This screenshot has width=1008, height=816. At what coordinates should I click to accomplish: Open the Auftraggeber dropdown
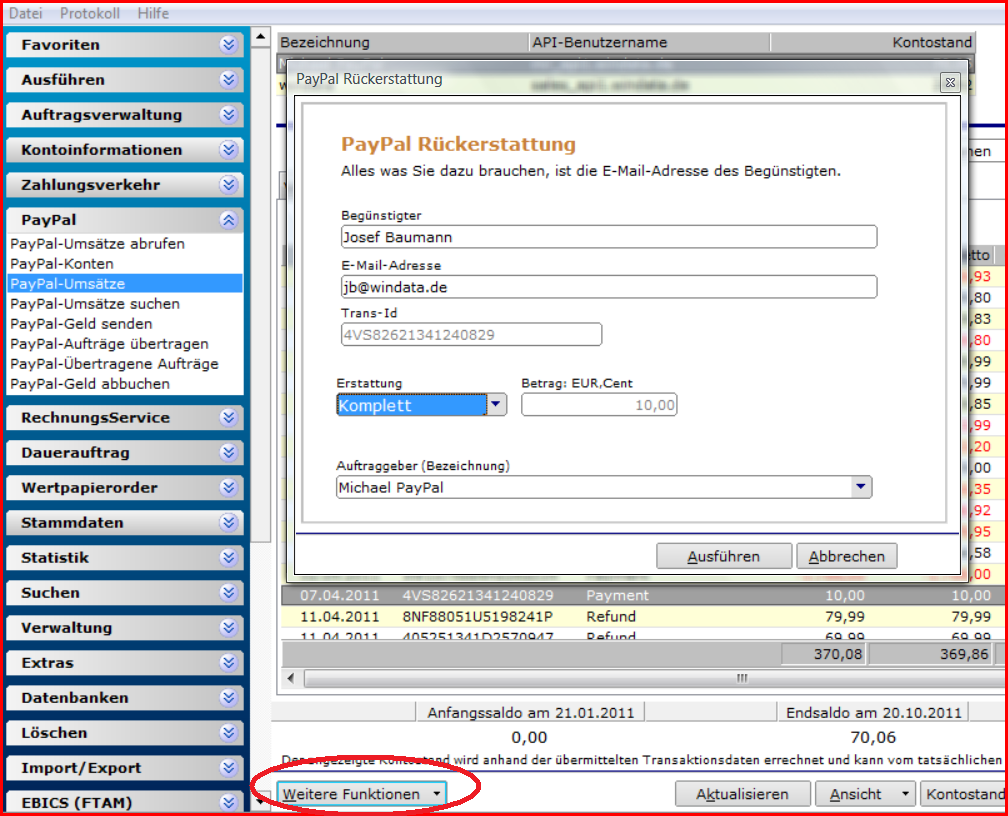(x=860, y=487)
